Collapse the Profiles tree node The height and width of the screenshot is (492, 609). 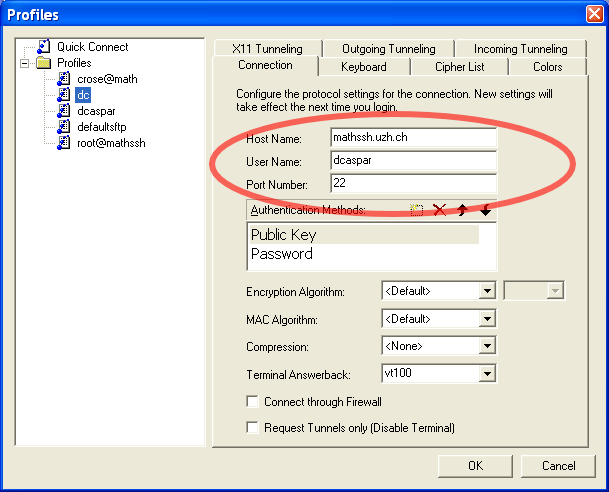pos(25,63)
